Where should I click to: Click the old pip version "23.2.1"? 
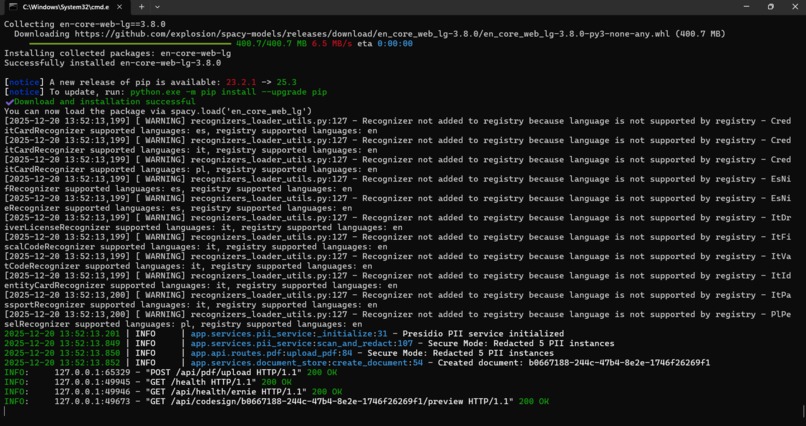coord(243,82)
